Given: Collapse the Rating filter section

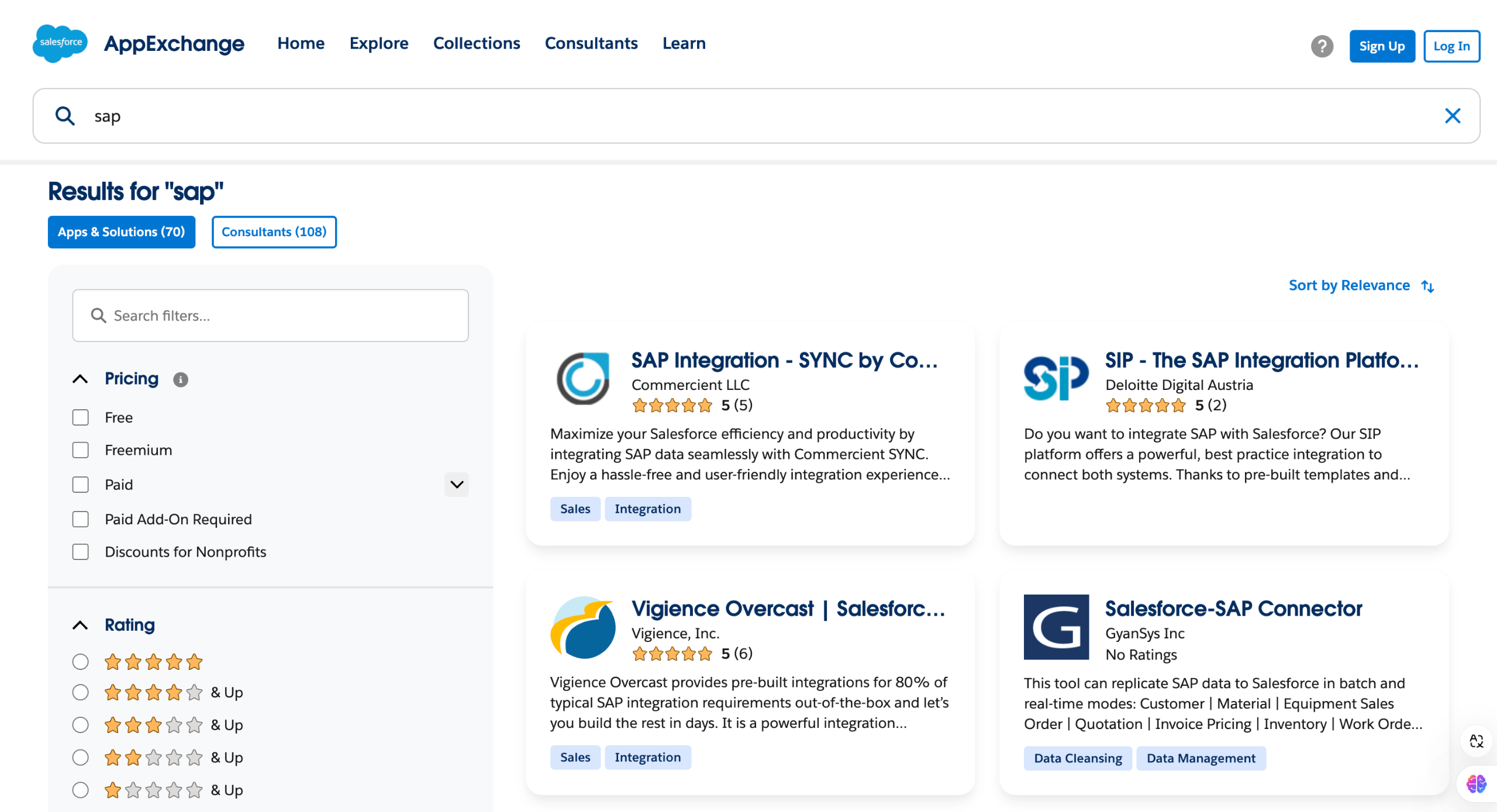Looking at the screenshot, I should coord(80,626).
